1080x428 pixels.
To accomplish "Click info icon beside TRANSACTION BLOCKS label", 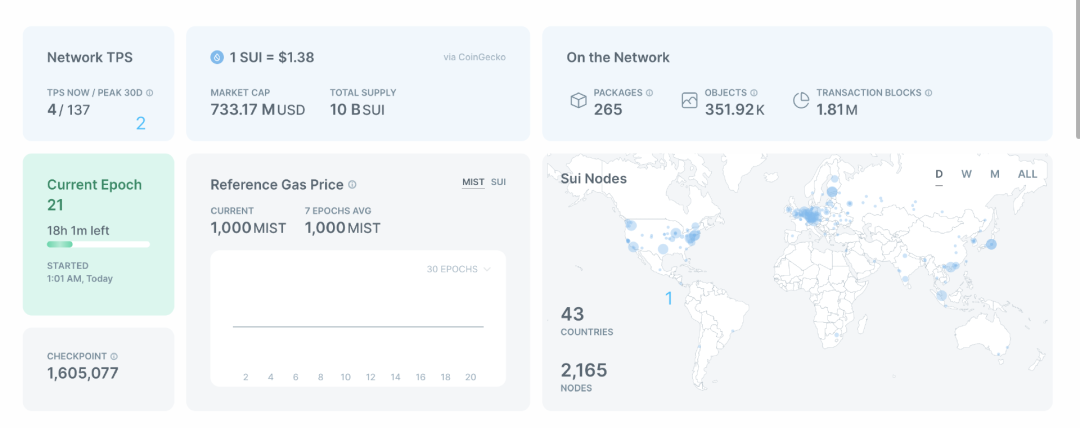I will [928, 92].
